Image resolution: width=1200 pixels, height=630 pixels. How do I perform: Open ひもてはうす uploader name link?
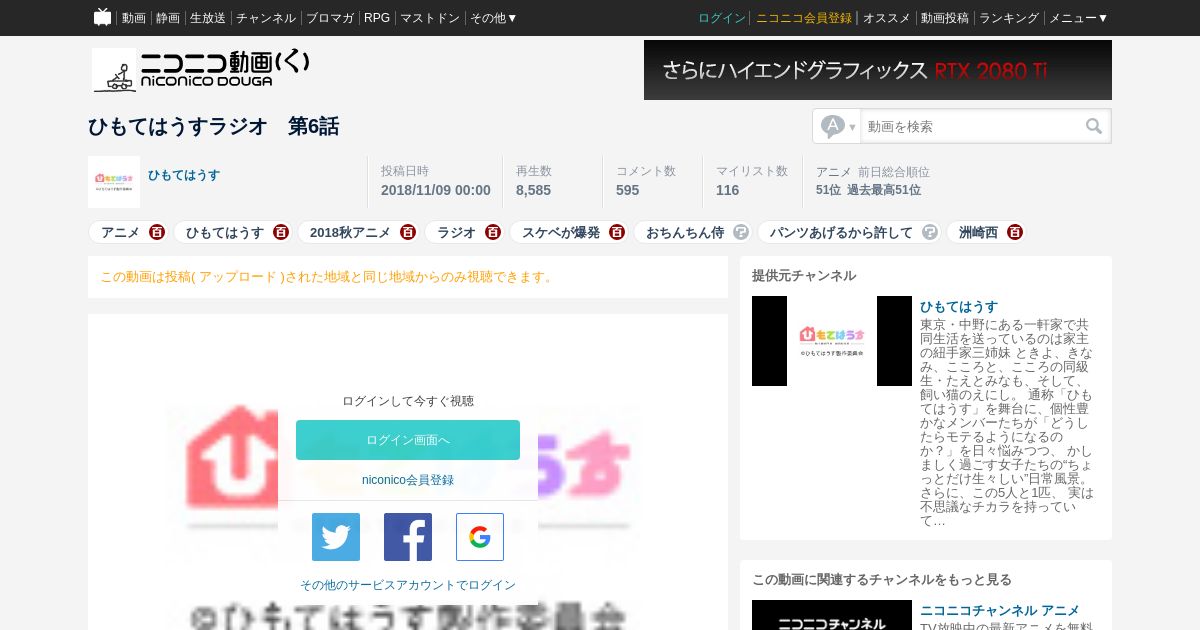pyautogui.click(x=184, y=175)
